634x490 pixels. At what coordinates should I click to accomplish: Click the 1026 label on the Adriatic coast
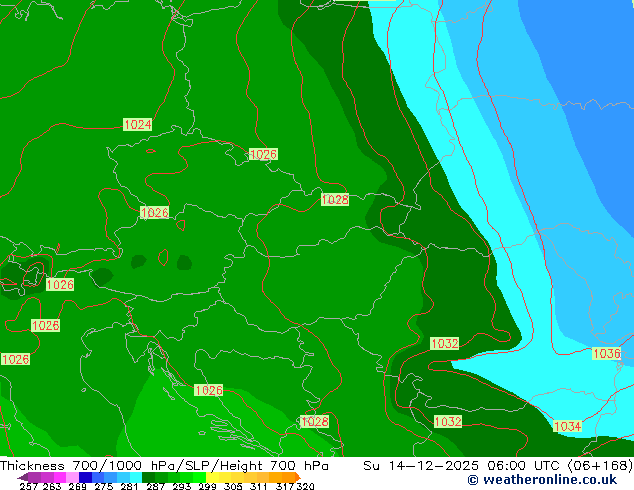click(x=209, y=390)
